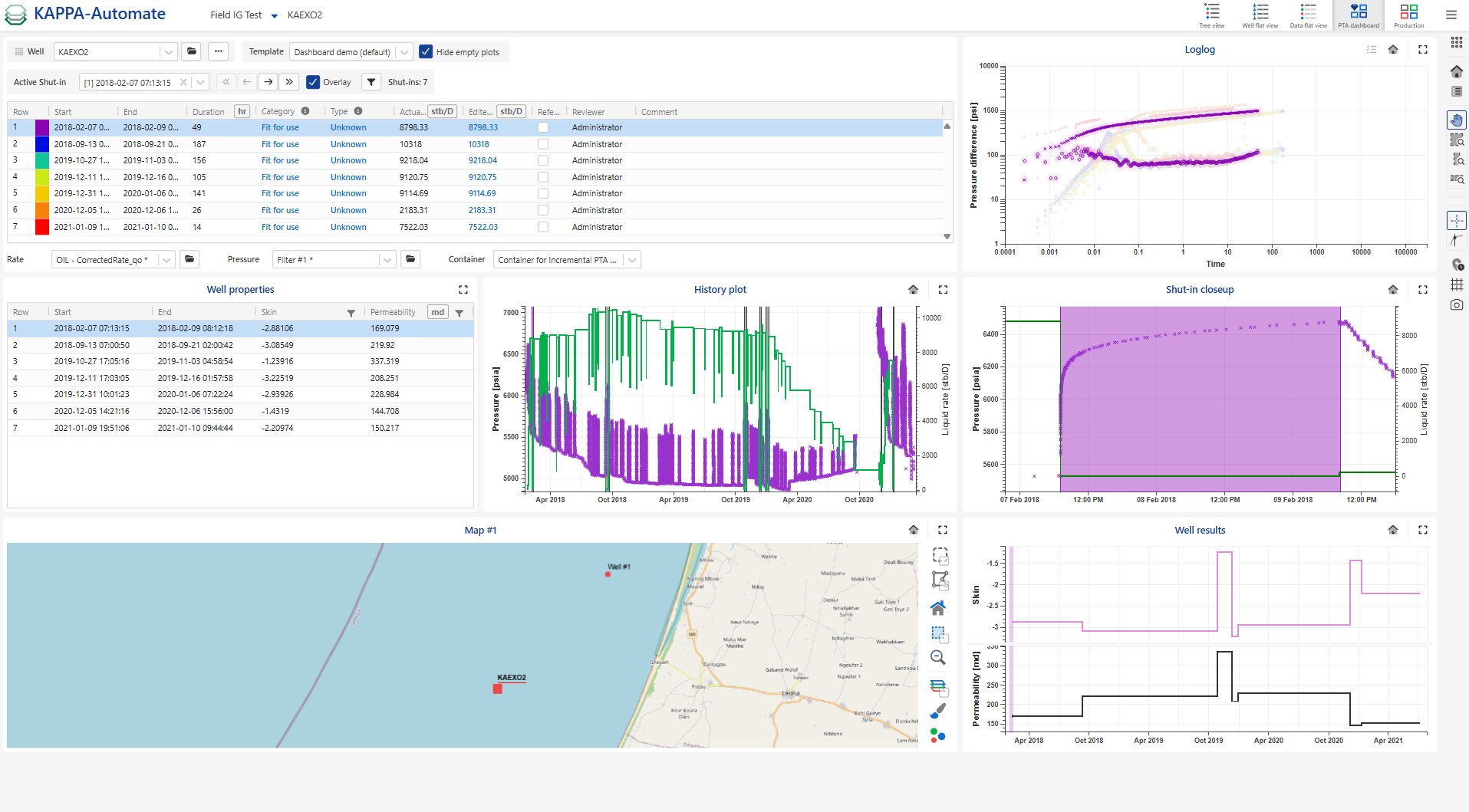
Task: Open the Loglog plot legend
Action: pos(1373,49)
